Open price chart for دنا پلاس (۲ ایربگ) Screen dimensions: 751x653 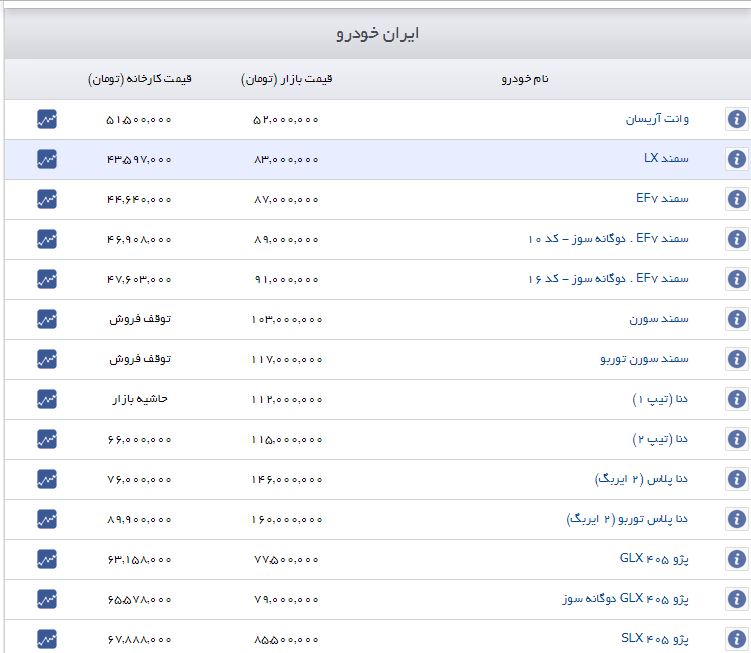47,479
